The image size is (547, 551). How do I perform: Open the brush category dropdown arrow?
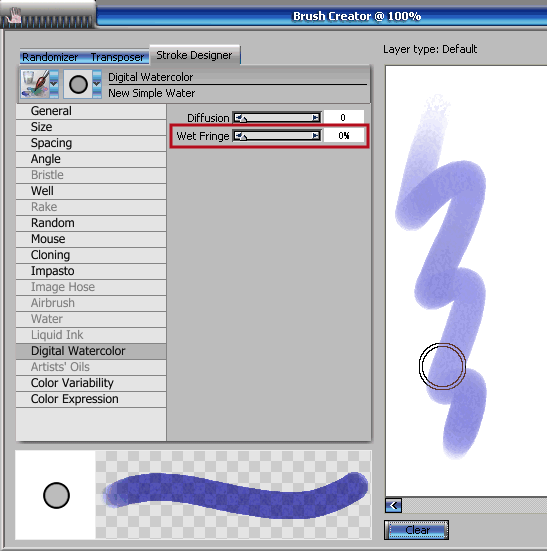(54, 84)
